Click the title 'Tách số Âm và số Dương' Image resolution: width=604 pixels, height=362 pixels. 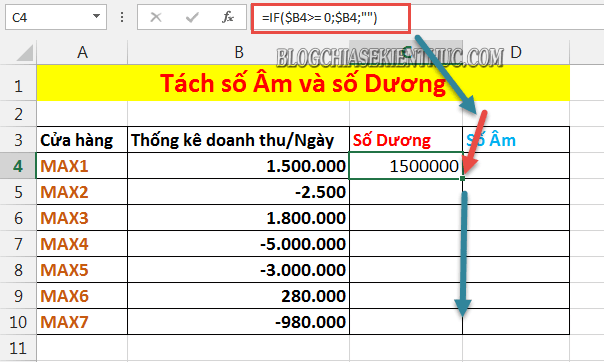coord(303,83)
